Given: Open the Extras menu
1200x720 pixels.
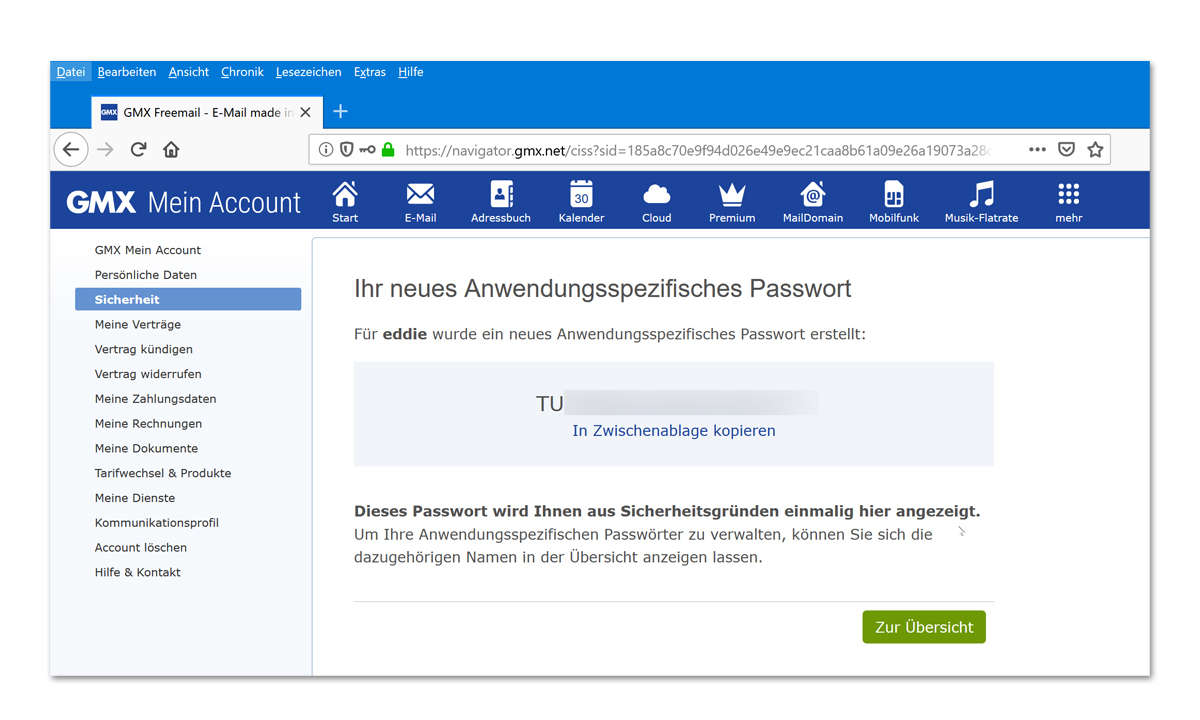Looking at the screenshot, I should [x=370, y=72].
